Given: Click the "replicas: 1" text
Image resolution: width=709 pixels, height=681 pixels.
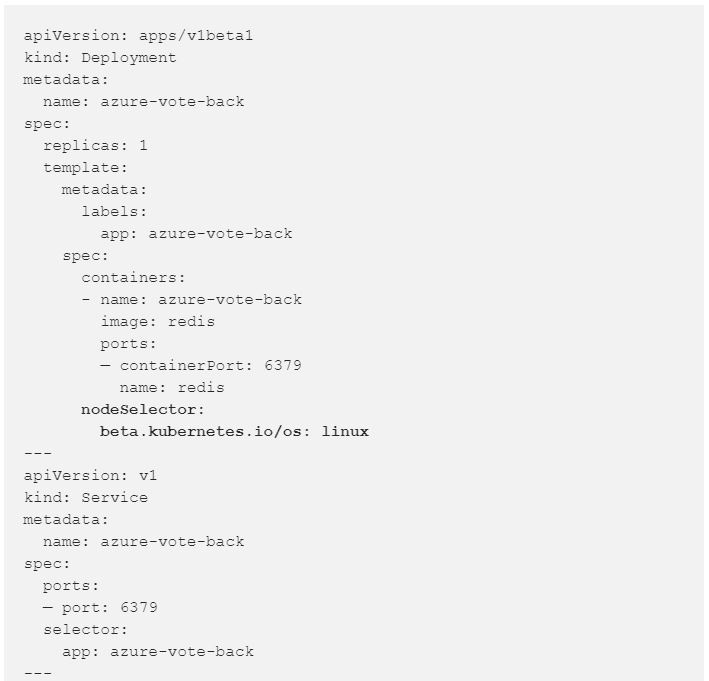Looking at the screenshot, I should pyautogui.click(x=95, y=145).
